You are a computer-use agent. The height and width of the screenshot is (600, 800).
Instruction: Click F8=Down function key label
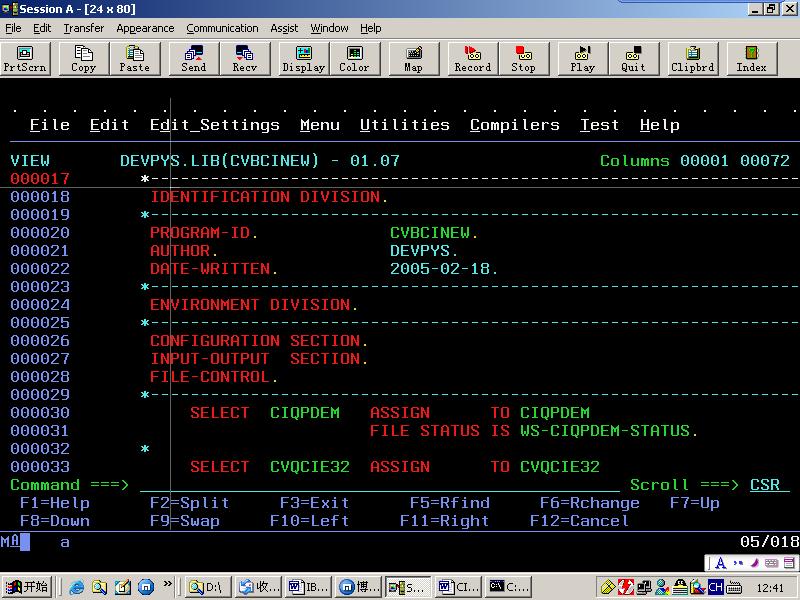[55, 521]
